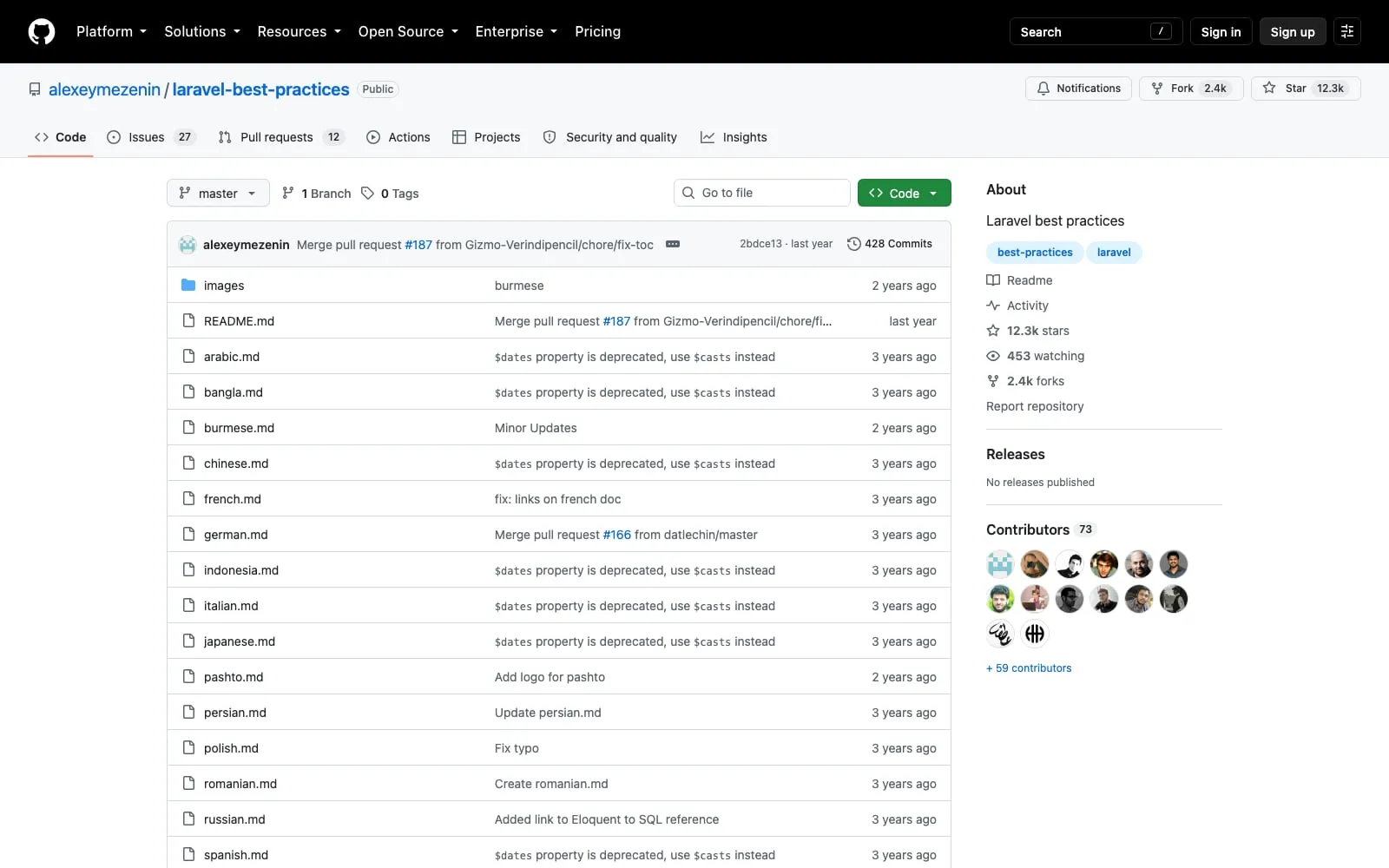This screenshot has height=868, width=1389.
Task: Expand the Resources menu
Action: pos(299,31)
